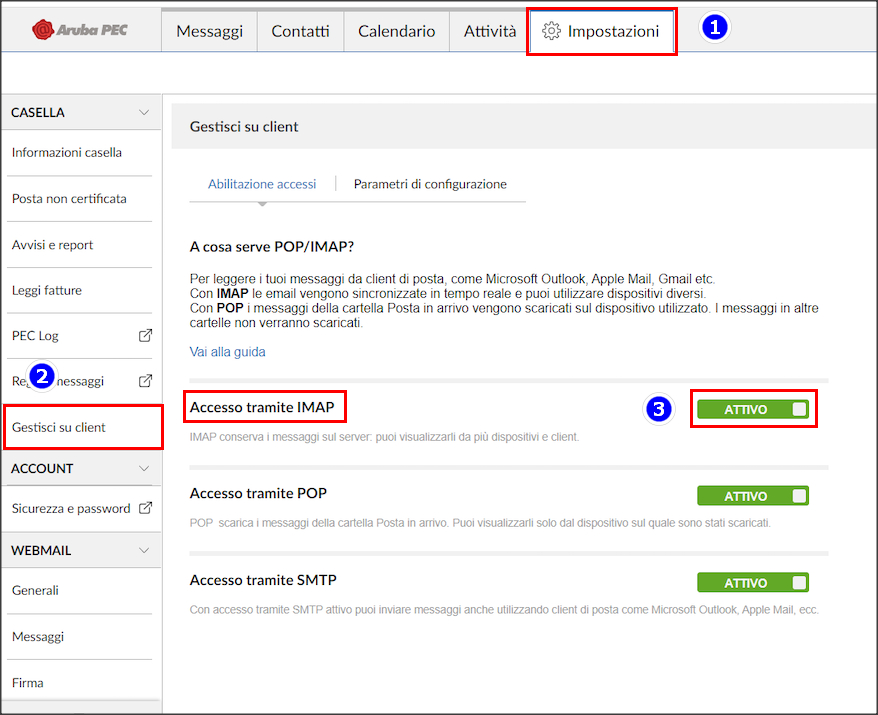This screenshot has width=878, height=715.
Task: Go to the Contatti menu
Action: pos(300,31)
